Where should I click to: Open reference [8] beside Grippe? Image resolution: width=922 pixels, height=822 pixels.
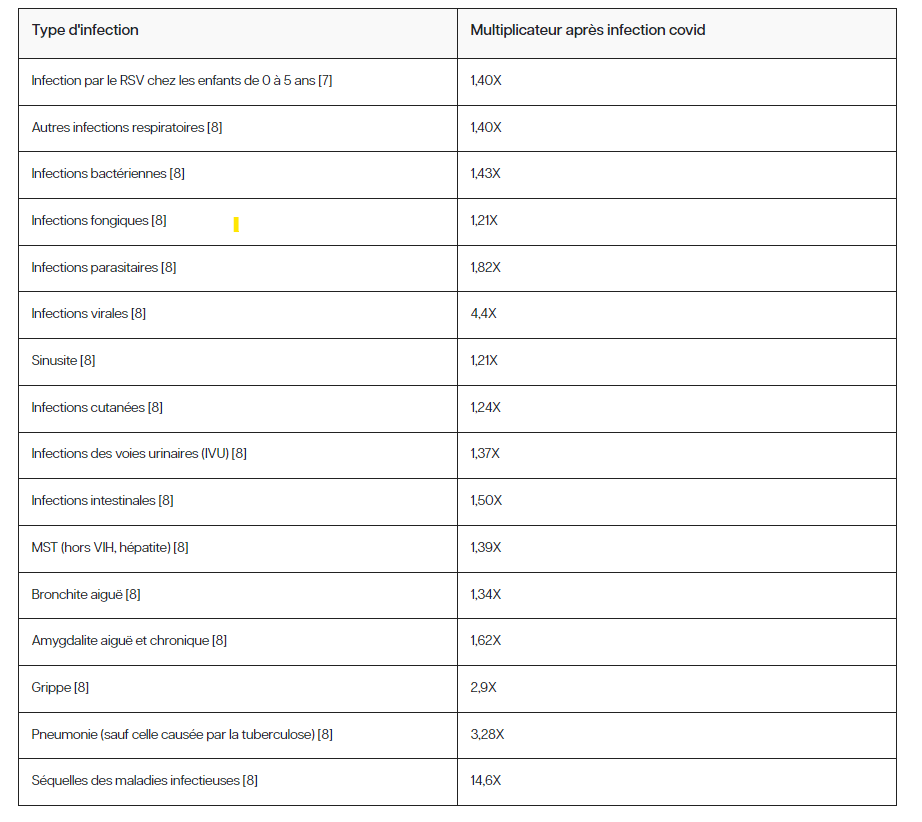(x=82, y=688)
